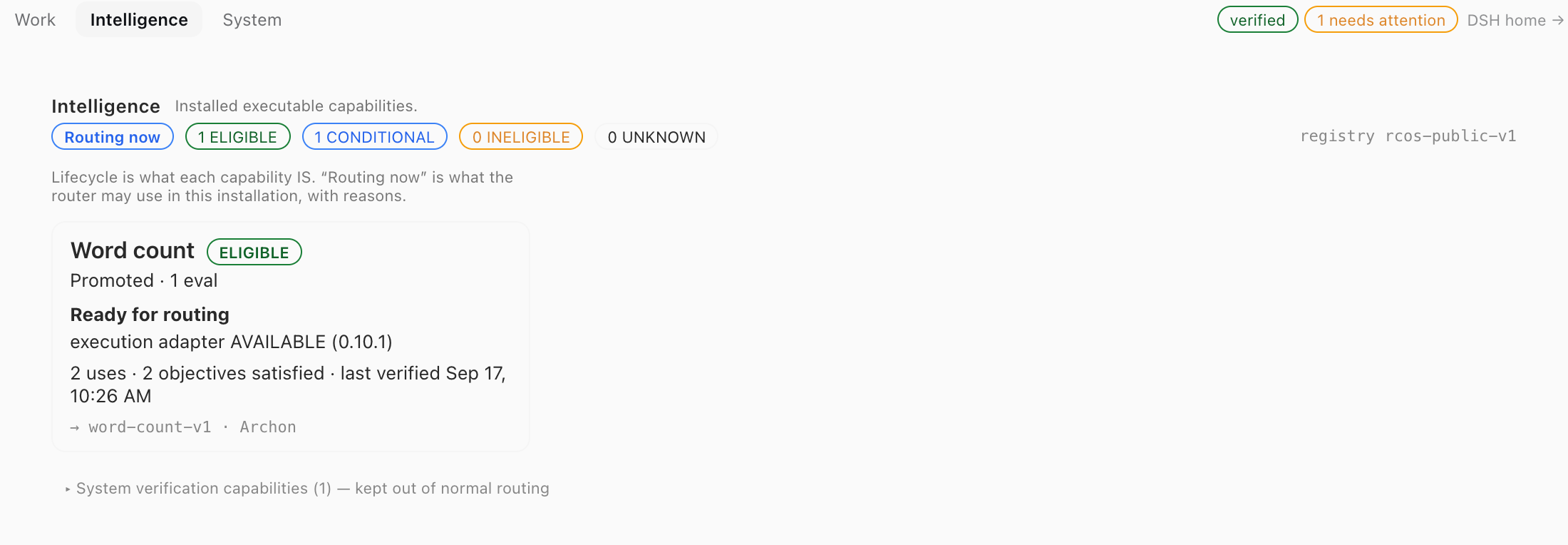The height and width of the screenshot is (545, 1568).
Task: Click the arrow icon beside DSH home
Action: click(1558, 21)
